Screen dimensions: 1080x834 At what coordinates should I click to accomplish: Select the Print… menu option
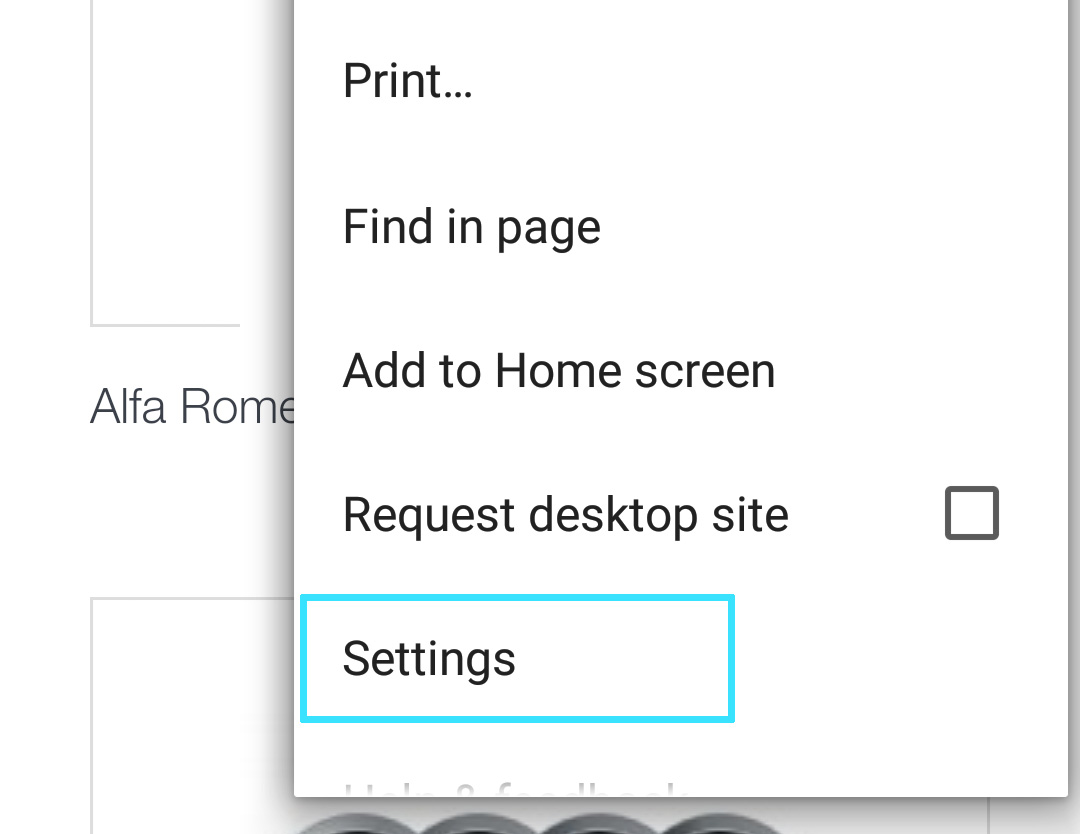pyautogui.click(x=407, y=81)
